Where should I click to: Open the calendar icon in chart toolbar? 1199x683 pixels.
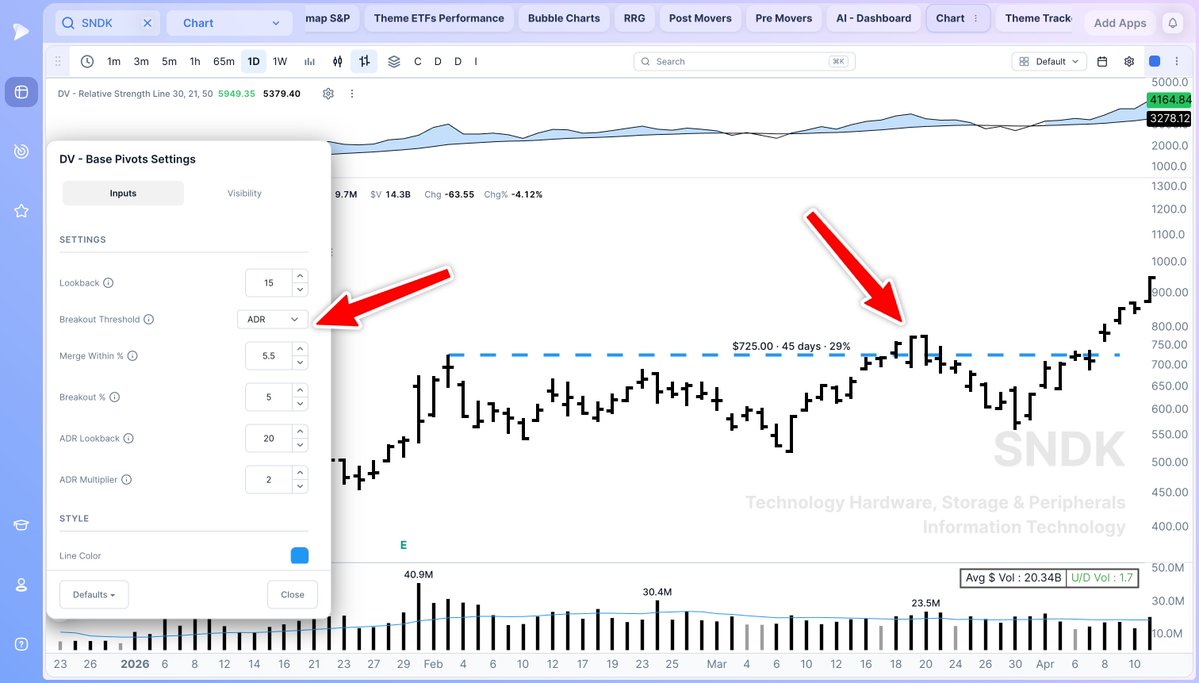[1102, 61]
